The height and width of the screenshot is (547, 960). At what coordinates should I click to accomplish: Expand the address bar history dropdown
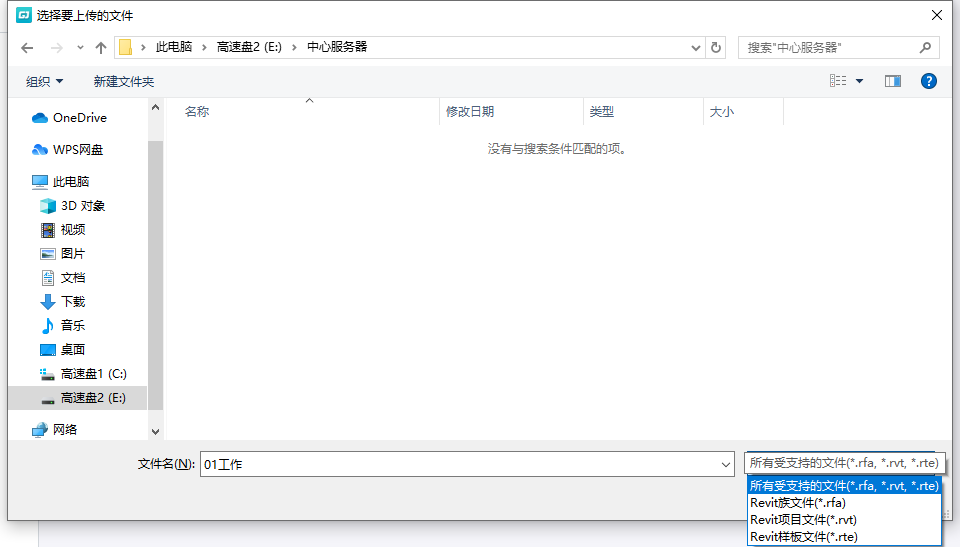point(696,48)
